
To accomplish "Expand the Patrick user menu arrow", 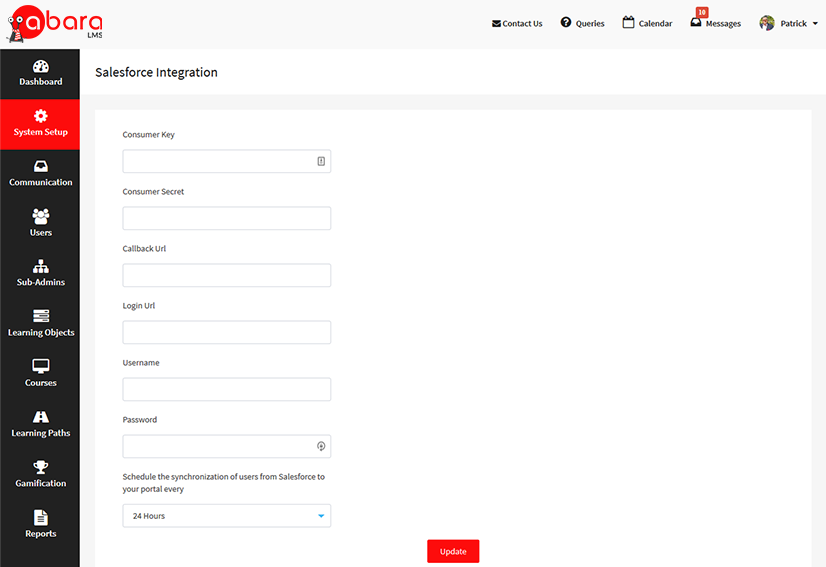I will (x=815, y=24).
